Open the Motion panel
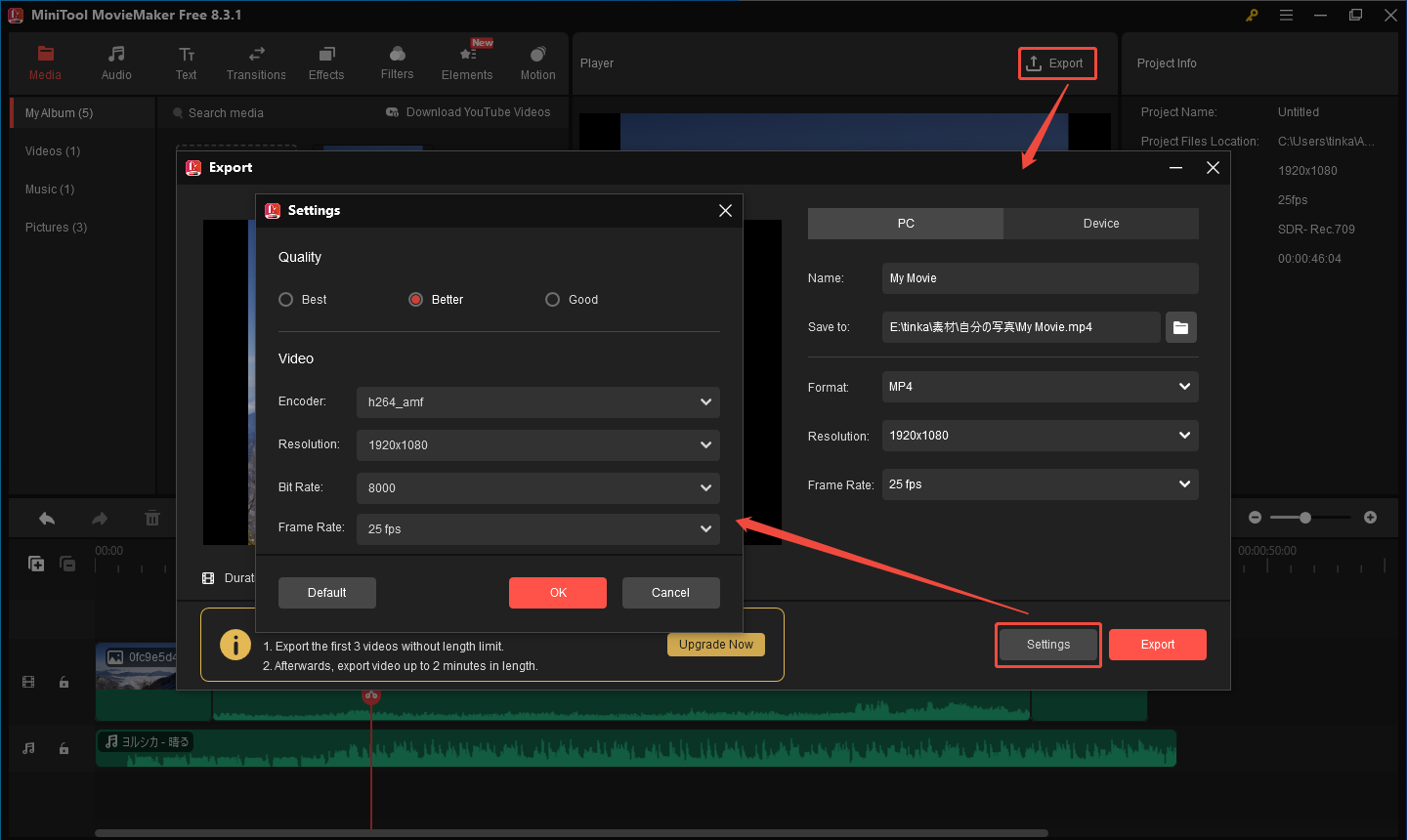The width and height of the screenshot is (1407, 840). (x=537, y=62)
